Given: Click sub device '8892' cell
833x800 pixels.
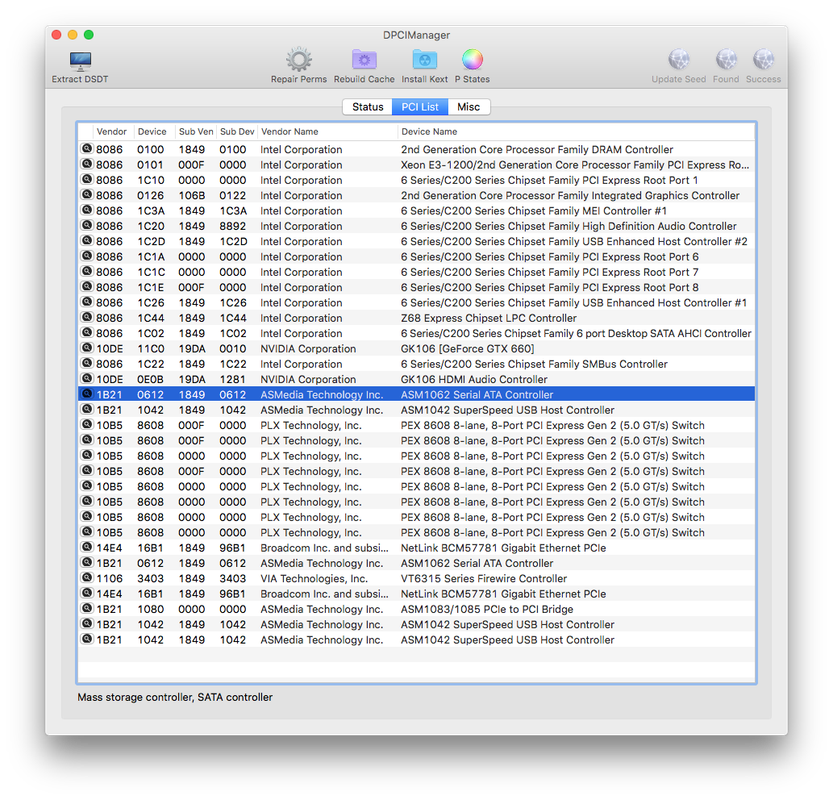Looking at the screenshot, I should click(x=233, y=226).
